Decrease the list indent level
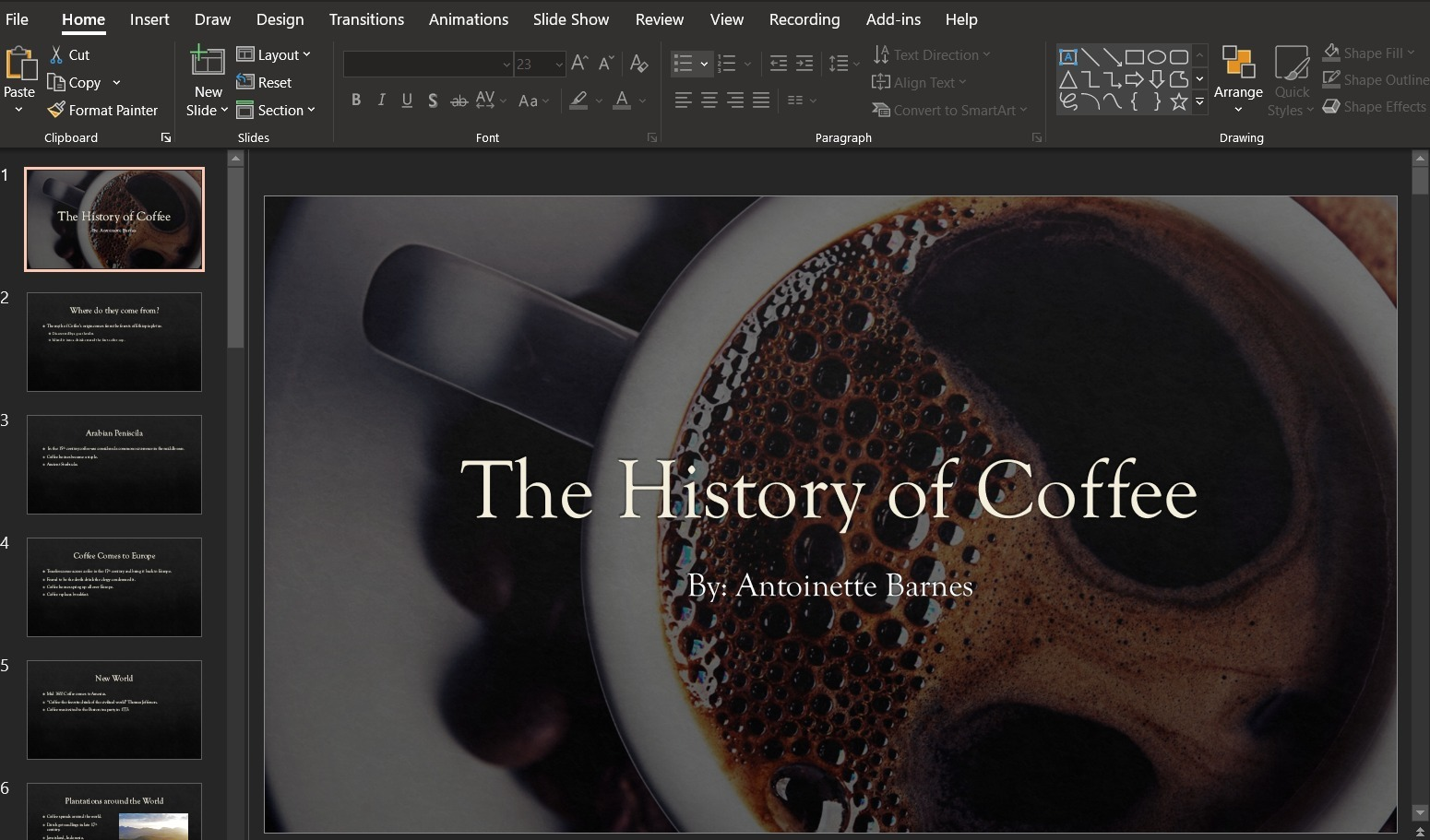Image resolution: width=1430 pixels, height=840 pixels. click(x=779, y=63)
